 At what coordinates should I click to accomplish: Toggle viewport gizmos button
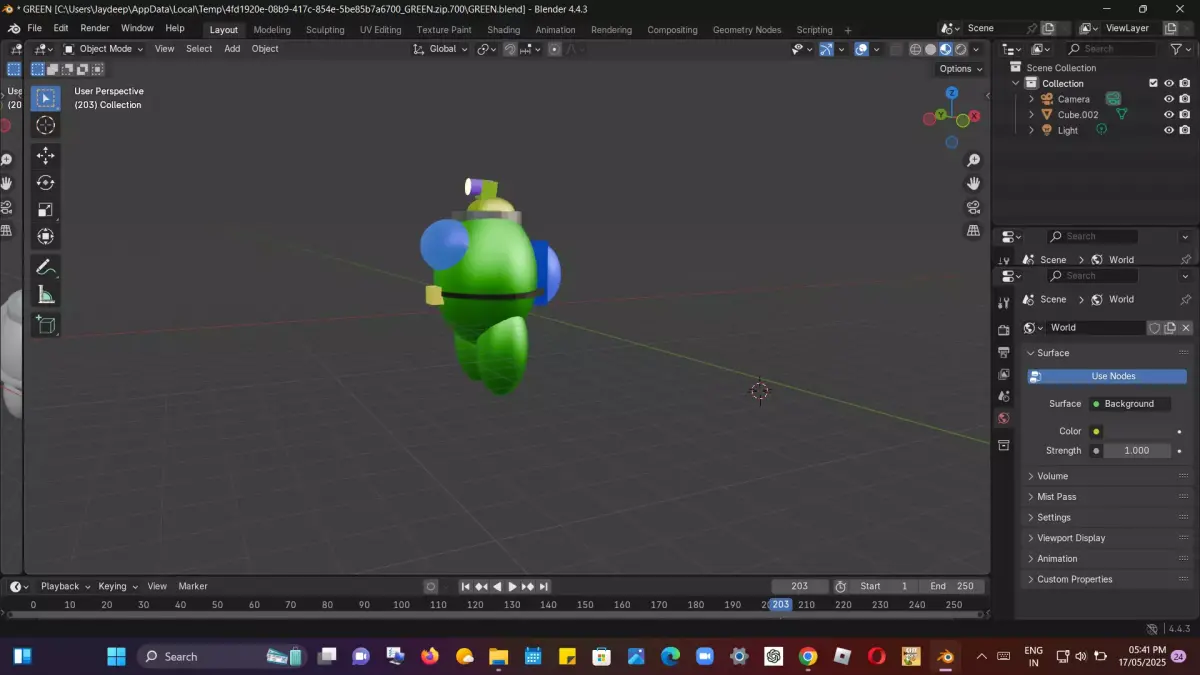[x=826, y=49]
